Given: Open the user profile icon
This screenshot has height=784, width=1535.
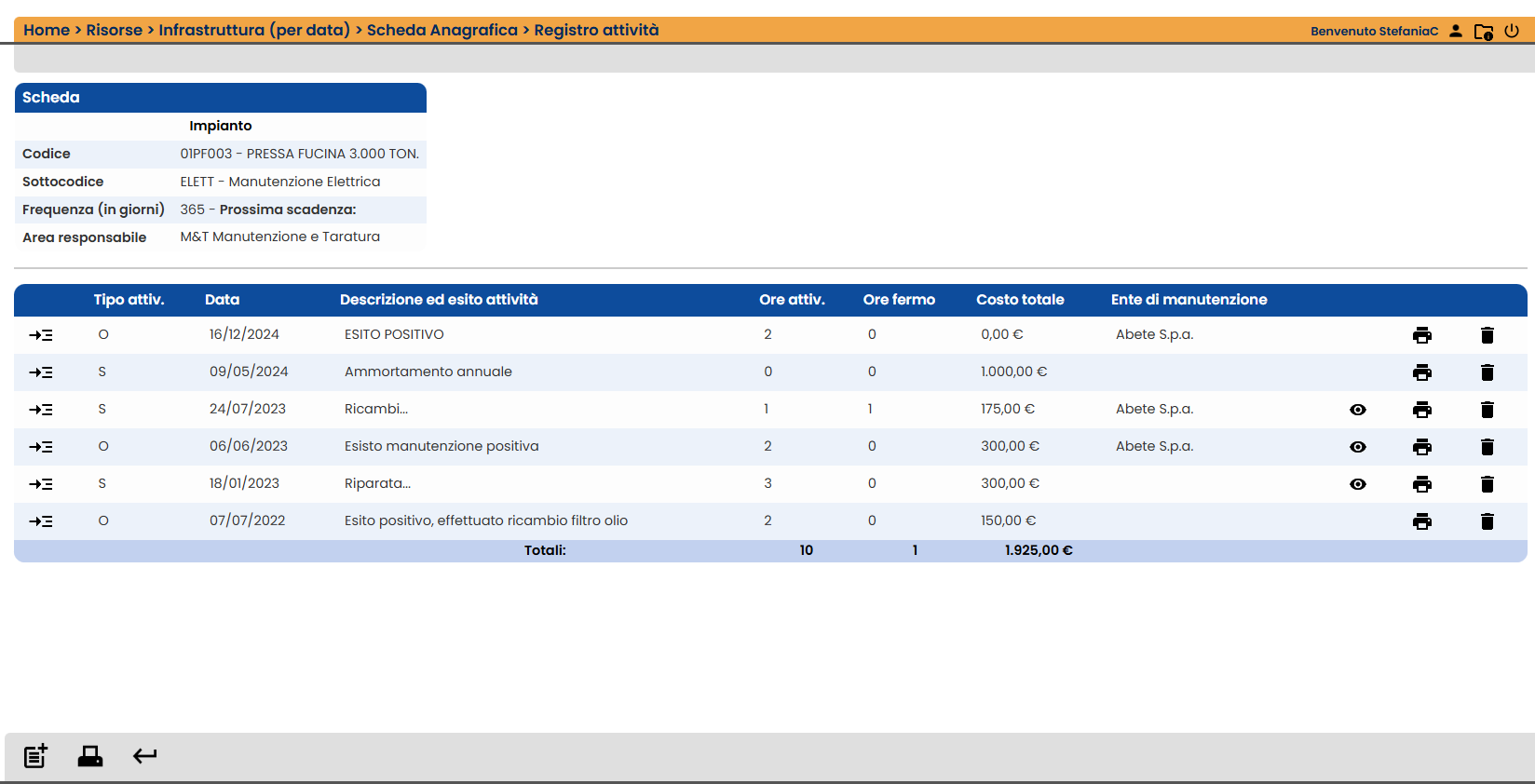Looking at the screenshot, I should 1456,31.
